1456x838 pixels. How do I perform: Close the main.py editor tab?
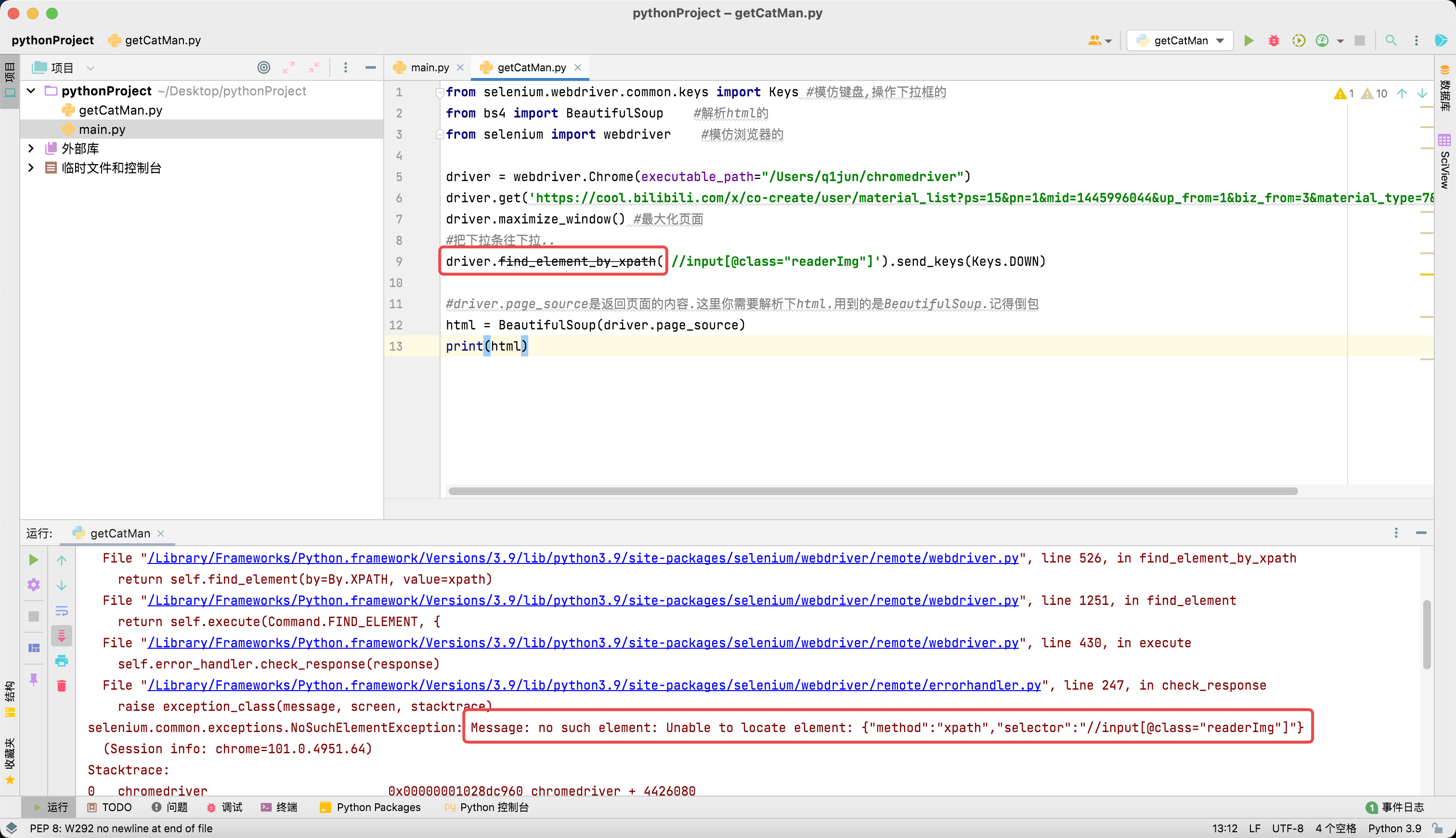(460, 67)
